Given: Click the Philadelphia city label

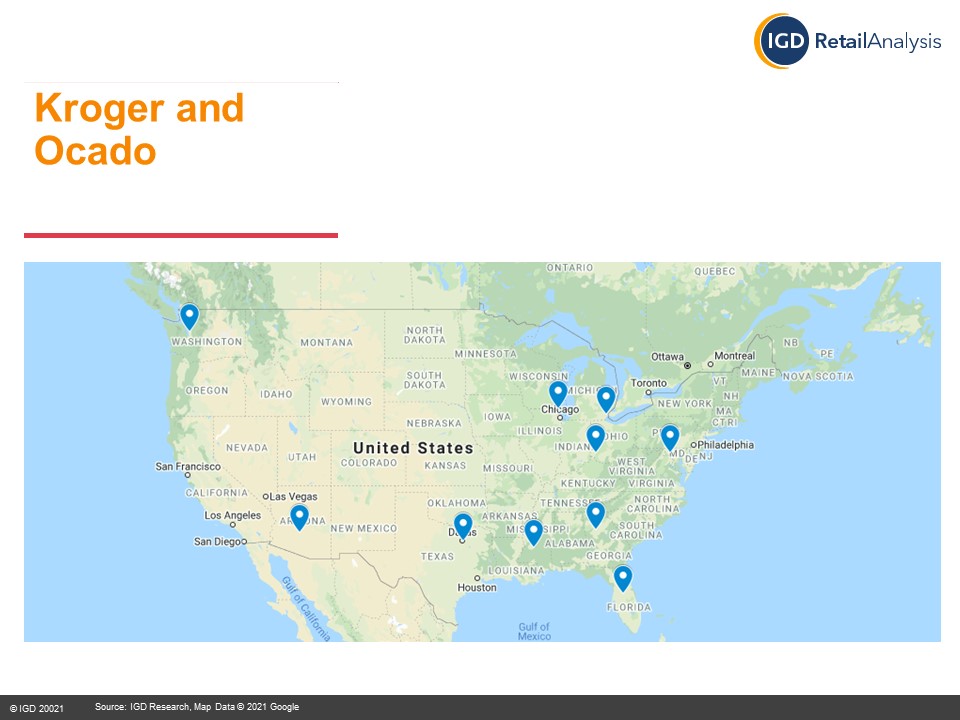Looking at the screenshot, I should tap(726, 445).
